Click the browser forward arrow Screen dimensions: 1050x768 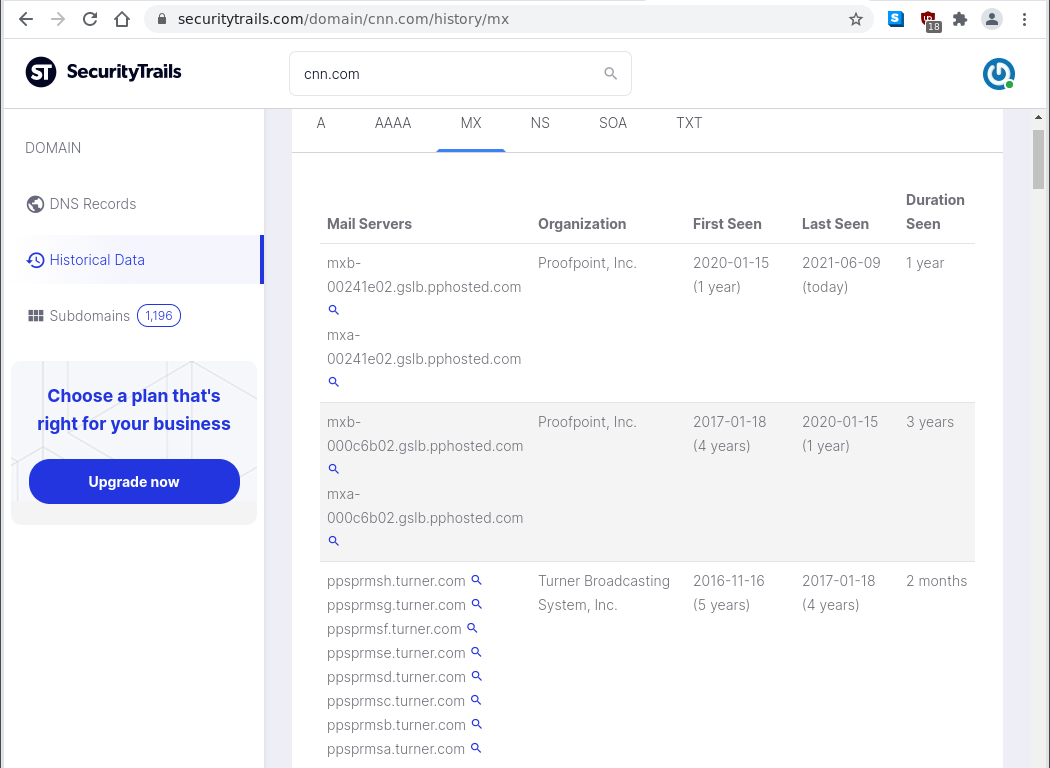(x=58, y=19)
